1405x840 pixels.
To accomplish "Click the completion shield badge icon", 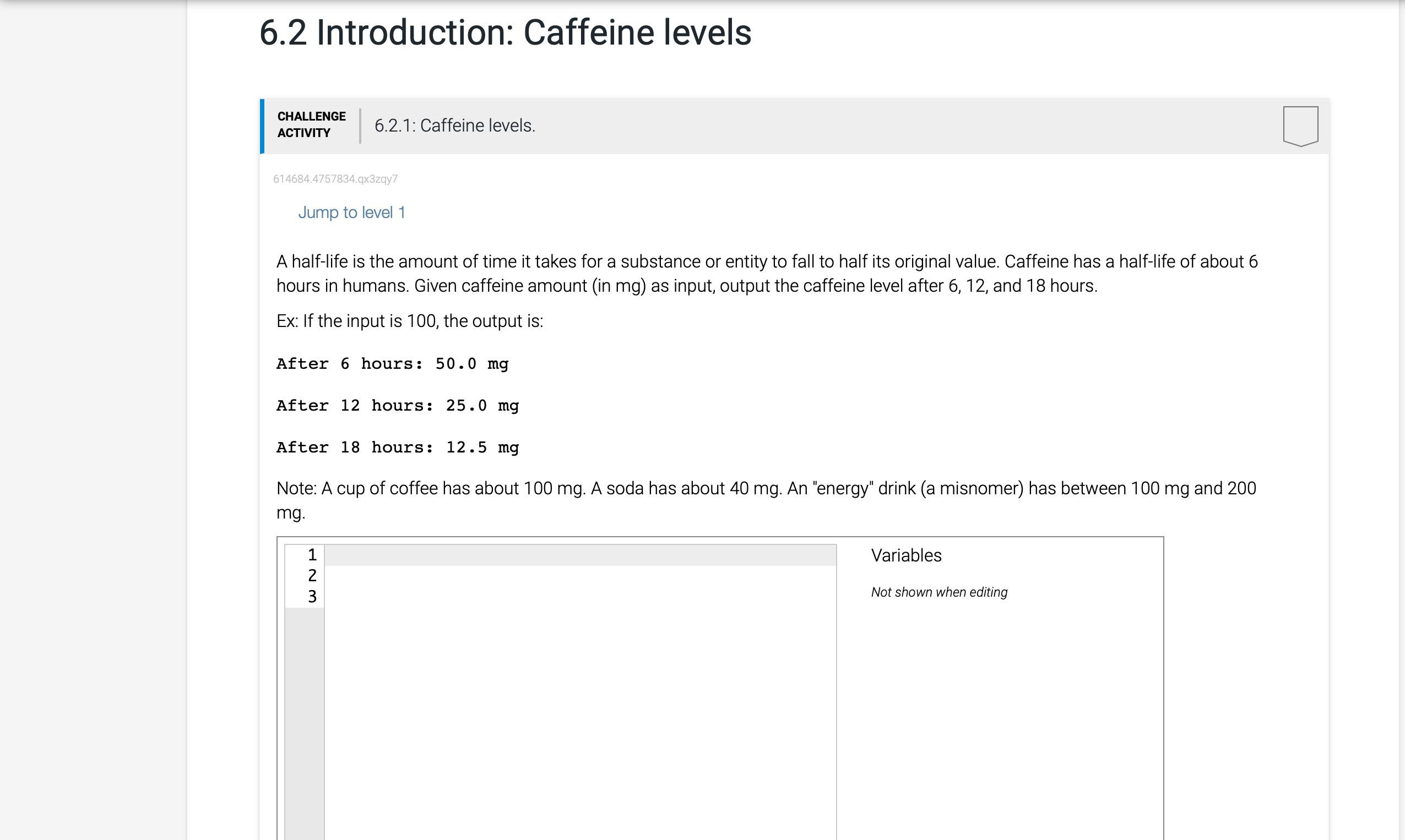I will pos(1300,124).
